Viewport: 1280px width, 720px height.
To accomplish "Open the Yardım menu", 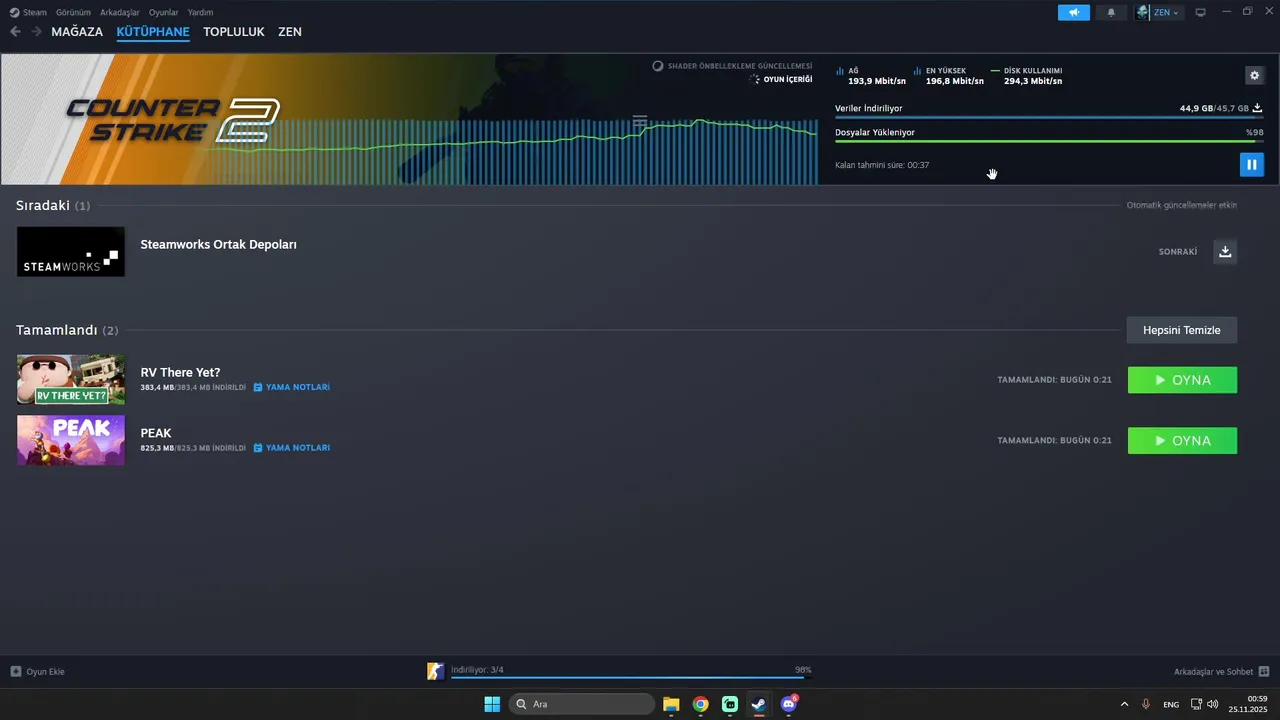I will tap(200, 12).
